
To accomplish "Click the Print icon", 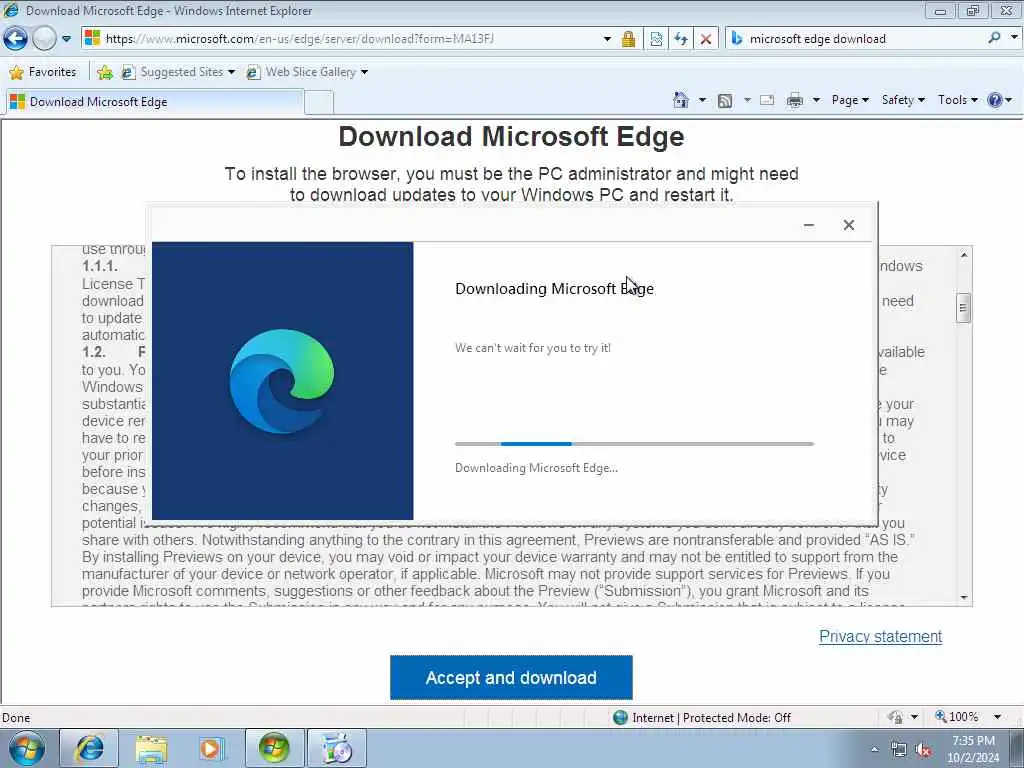I will pyautogui.click(x=794, y=100).
